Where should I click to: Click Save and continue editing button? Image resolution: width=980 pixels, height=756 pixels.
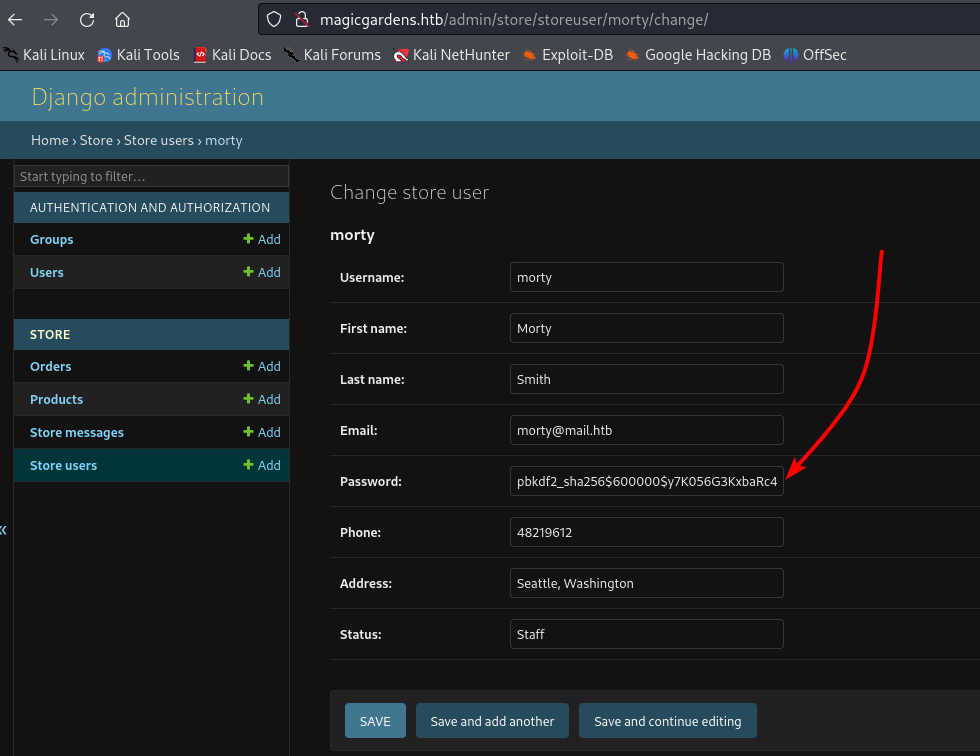point(667,721)
